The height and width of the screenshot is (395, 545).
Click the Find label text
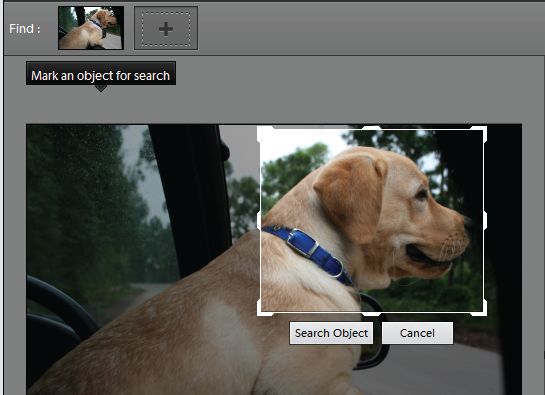[25, 29]
